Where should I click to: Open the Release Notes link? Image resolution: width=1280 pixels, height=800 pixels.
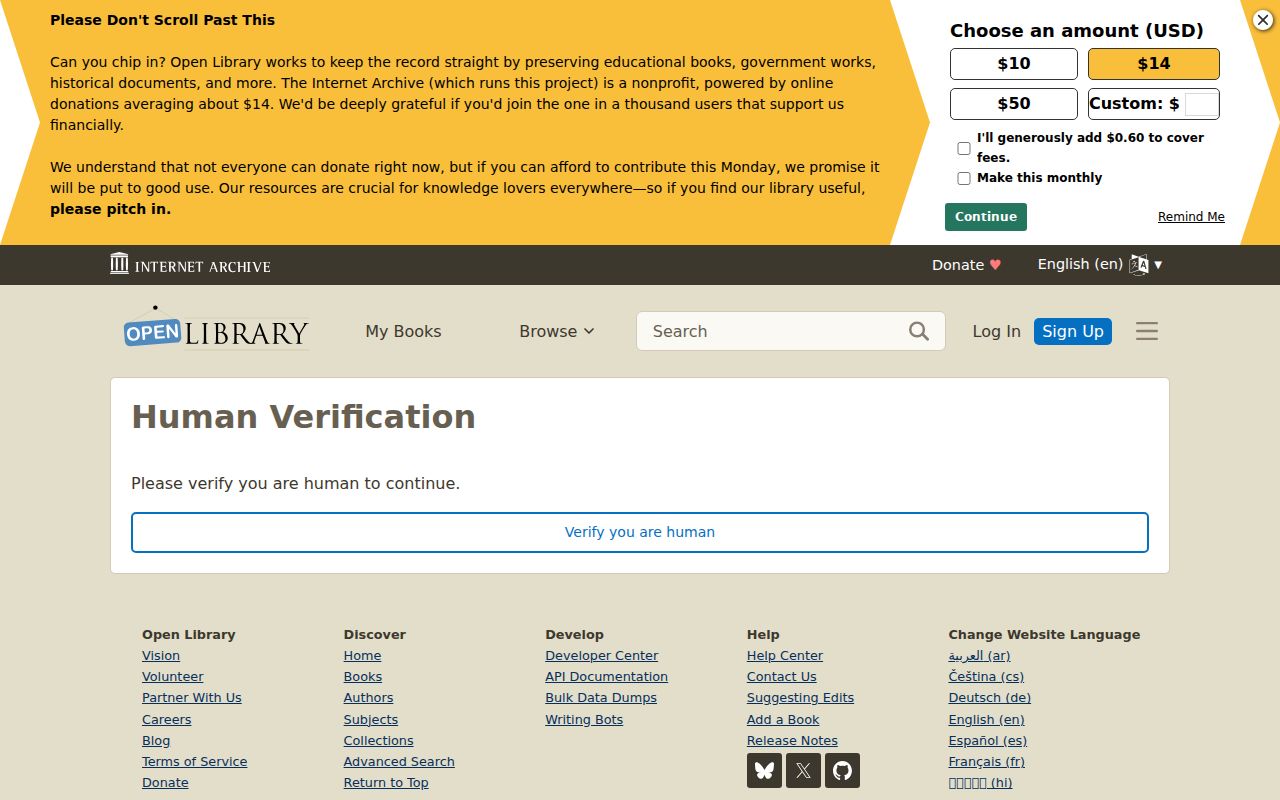point(792,741)
